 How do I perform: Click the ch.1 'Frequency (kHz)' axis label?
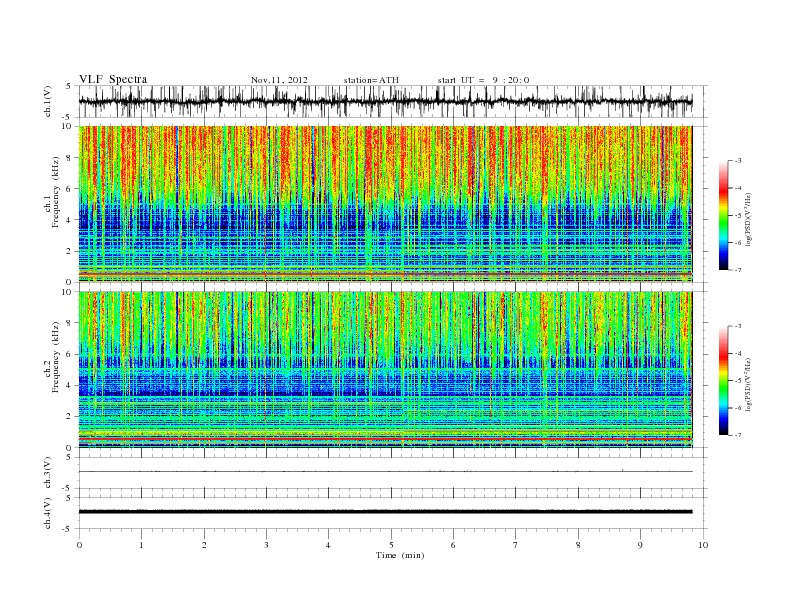[x=56, y=192]
